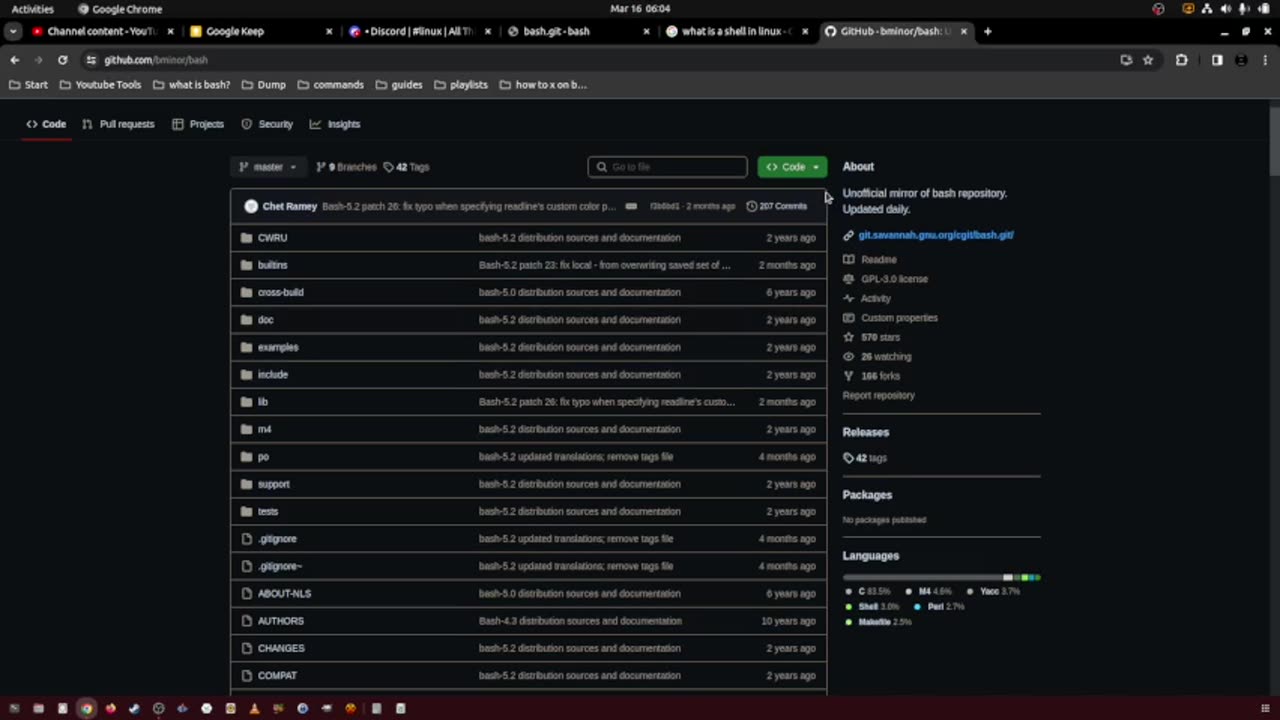Open the Insights tab
The image size is (1280, 720).
tap(335, 124)
